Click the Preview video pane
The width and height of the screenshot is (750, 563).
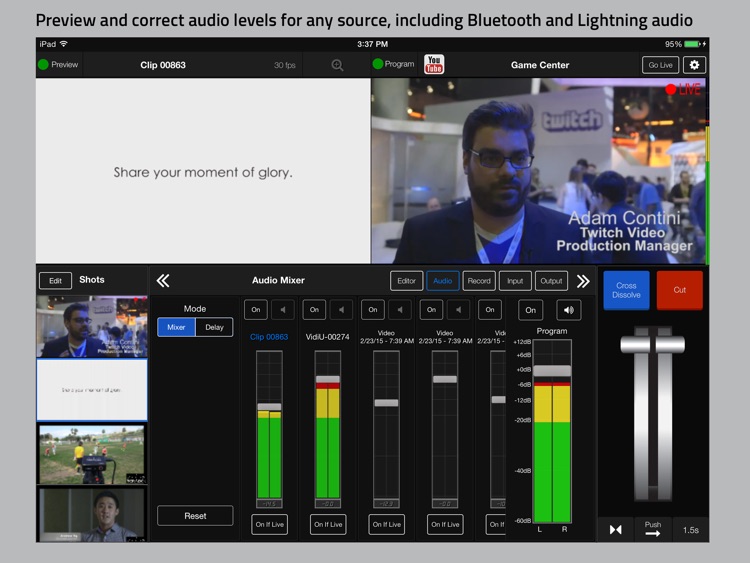[203, 171]
